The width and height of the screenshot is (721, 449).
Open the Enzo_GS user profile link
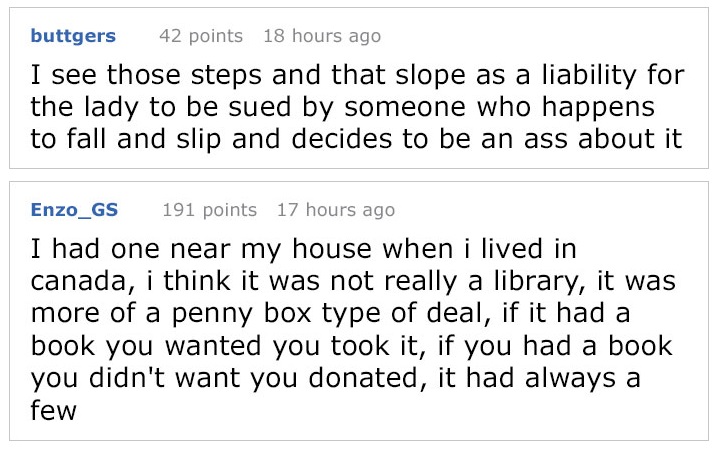74,210
